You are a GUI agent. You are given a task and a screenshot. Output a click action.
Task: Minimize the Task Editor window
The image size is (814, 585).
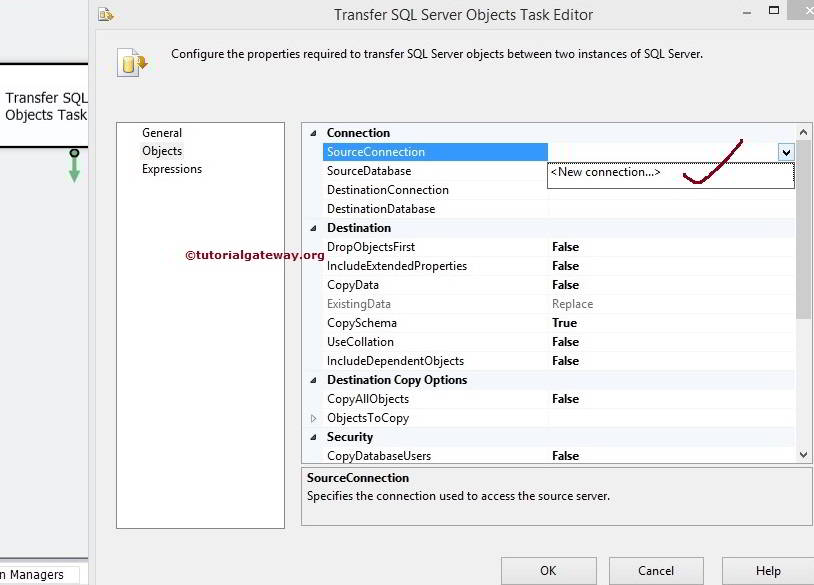point(747,12)
